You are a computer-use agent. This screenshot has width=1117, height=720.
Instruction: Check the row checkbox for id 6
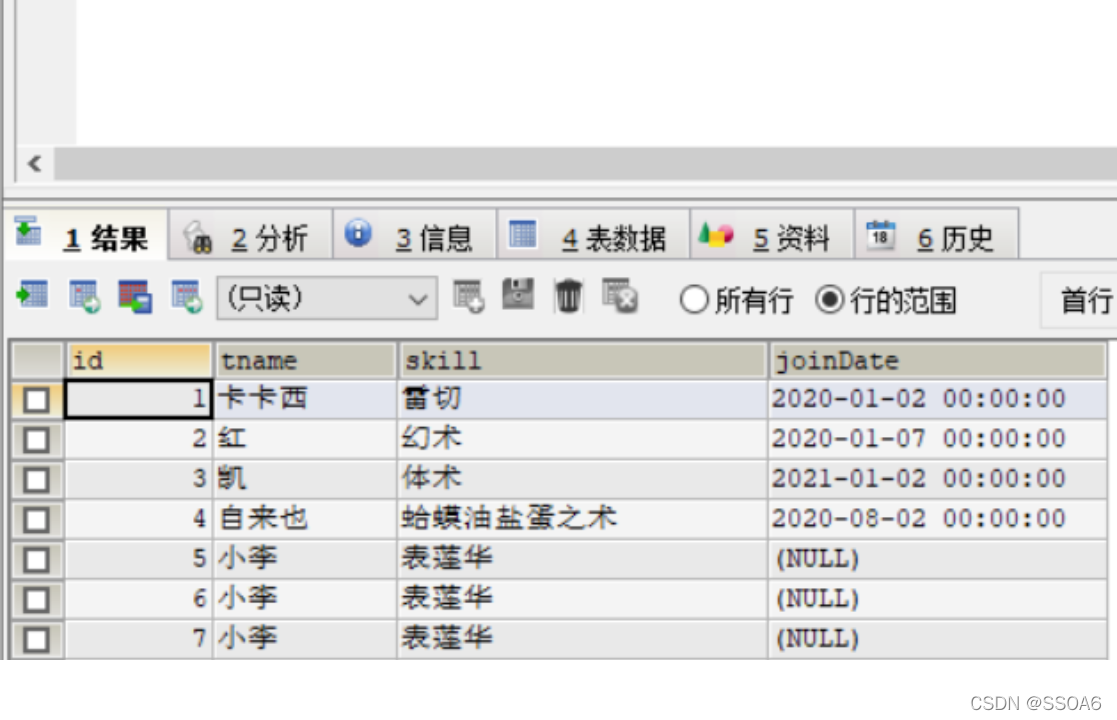tap(36, 599)
